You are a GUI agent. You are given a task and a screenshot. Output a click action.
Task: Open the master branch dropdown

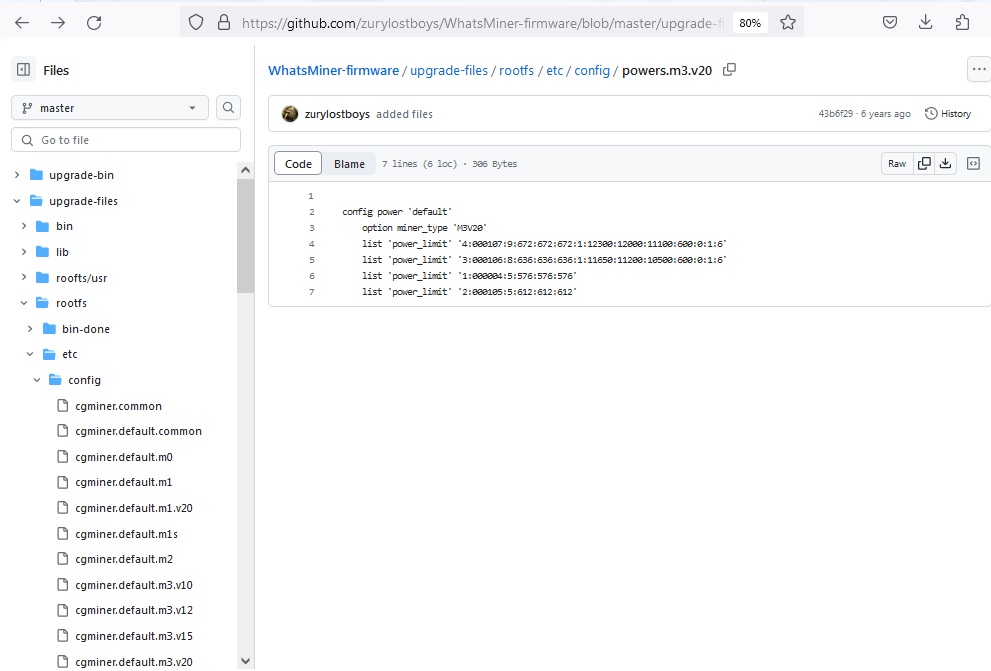point(110,108)
